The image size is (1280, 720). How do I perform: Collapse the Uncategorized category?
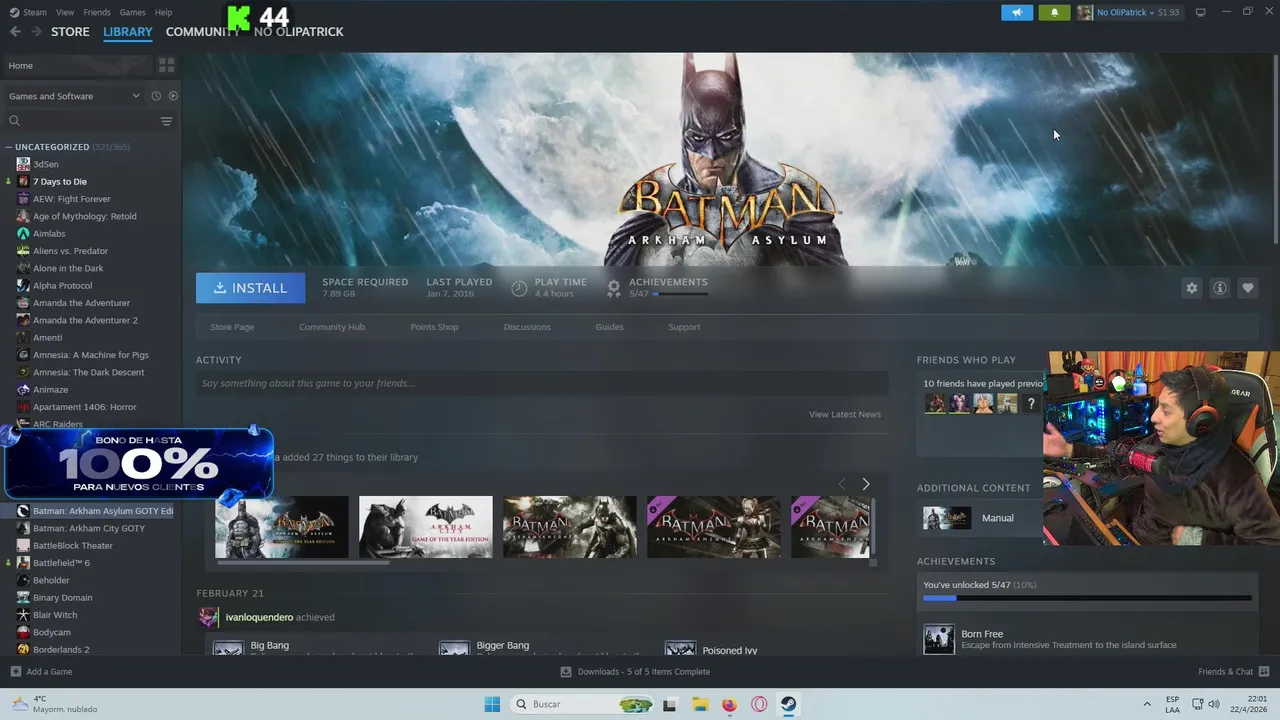pos(9,147)
